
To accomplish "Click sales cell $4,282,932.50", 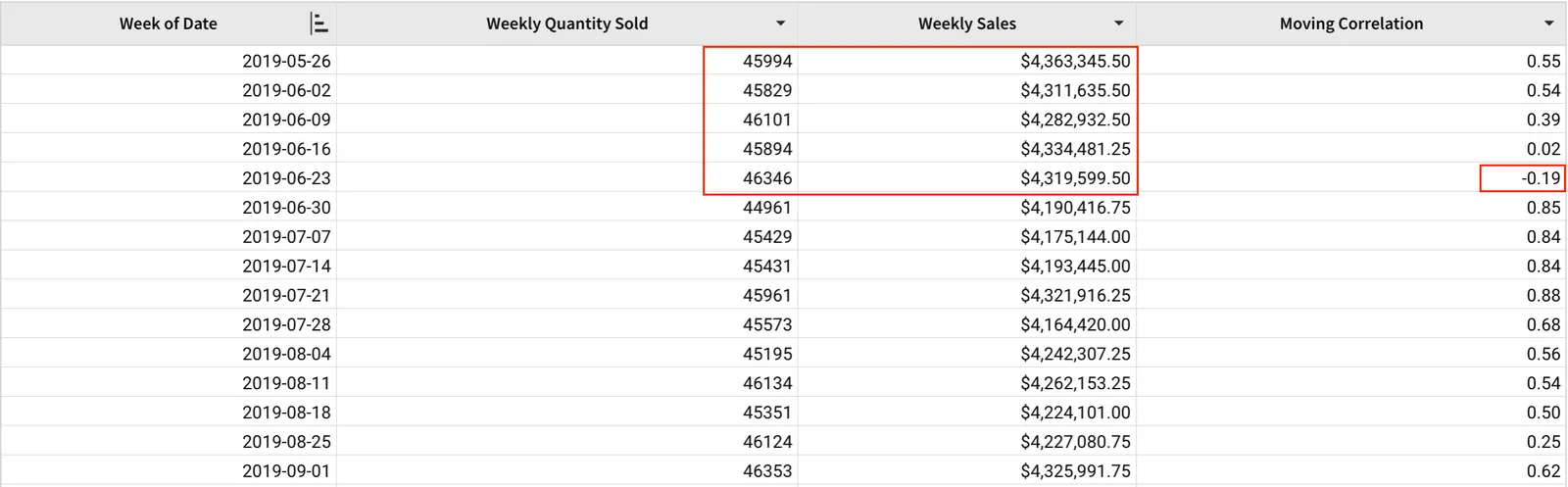I will point(967,120).
